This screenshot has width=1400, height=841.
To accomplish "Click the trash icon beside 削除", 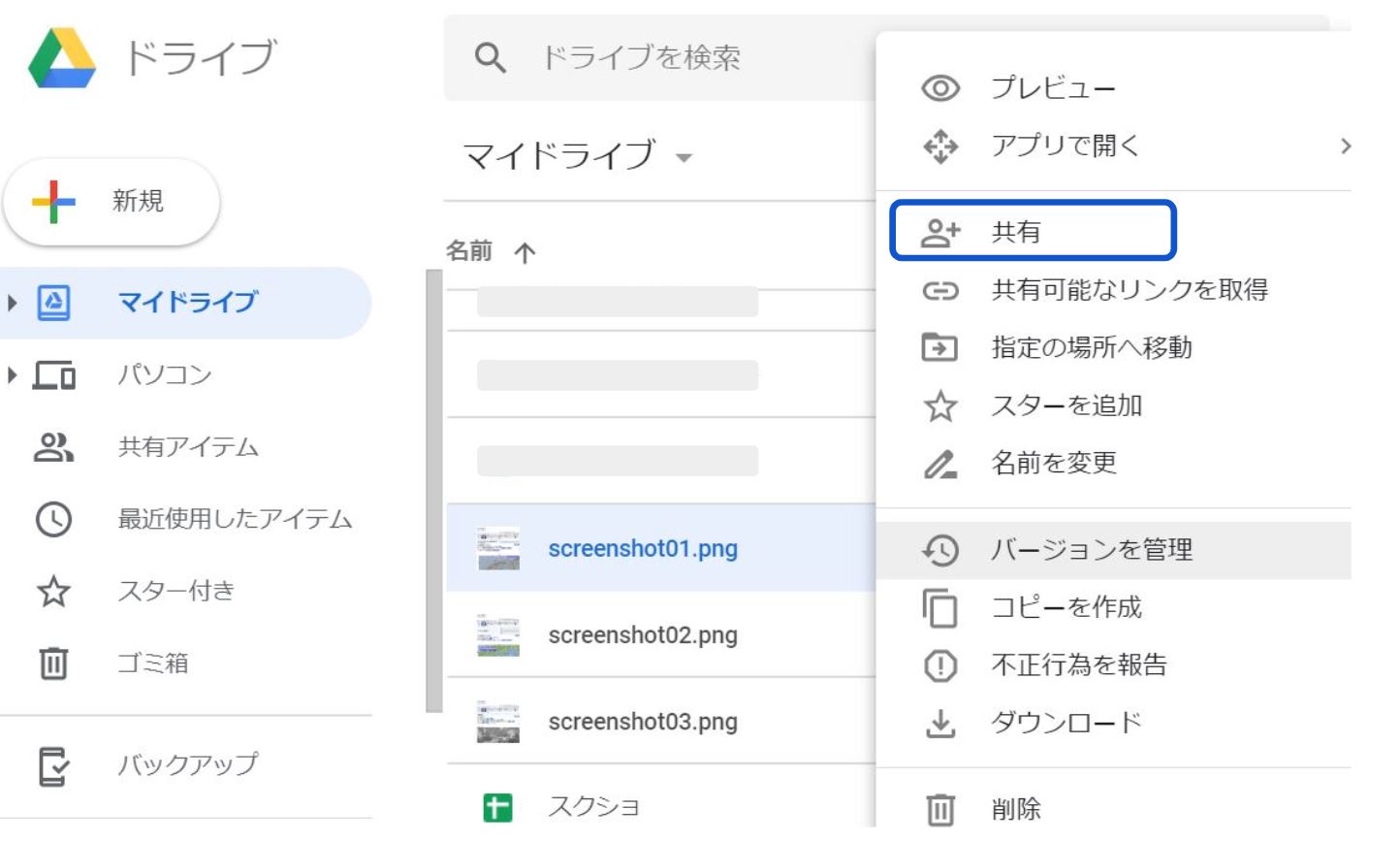I will click(x=939, y=809).
